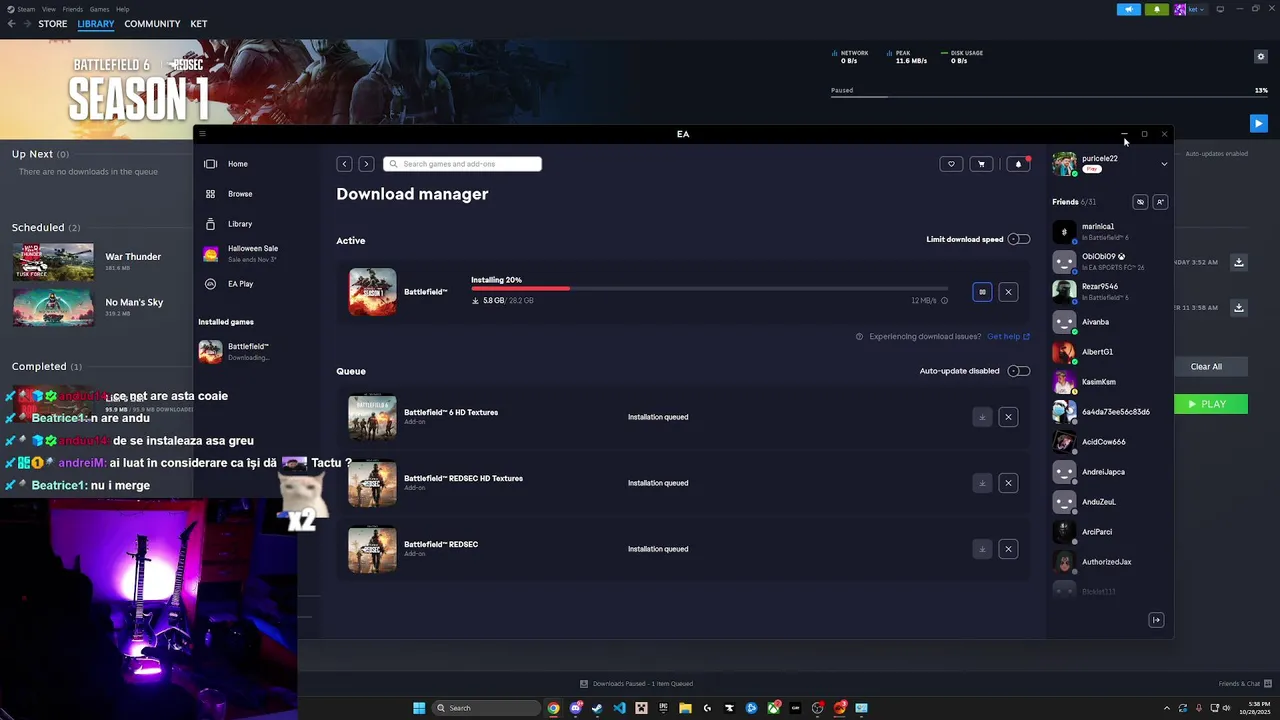Viewport: 1280px width, 720px height.
Task: Click Get help link
Action: coord(1008,337)
